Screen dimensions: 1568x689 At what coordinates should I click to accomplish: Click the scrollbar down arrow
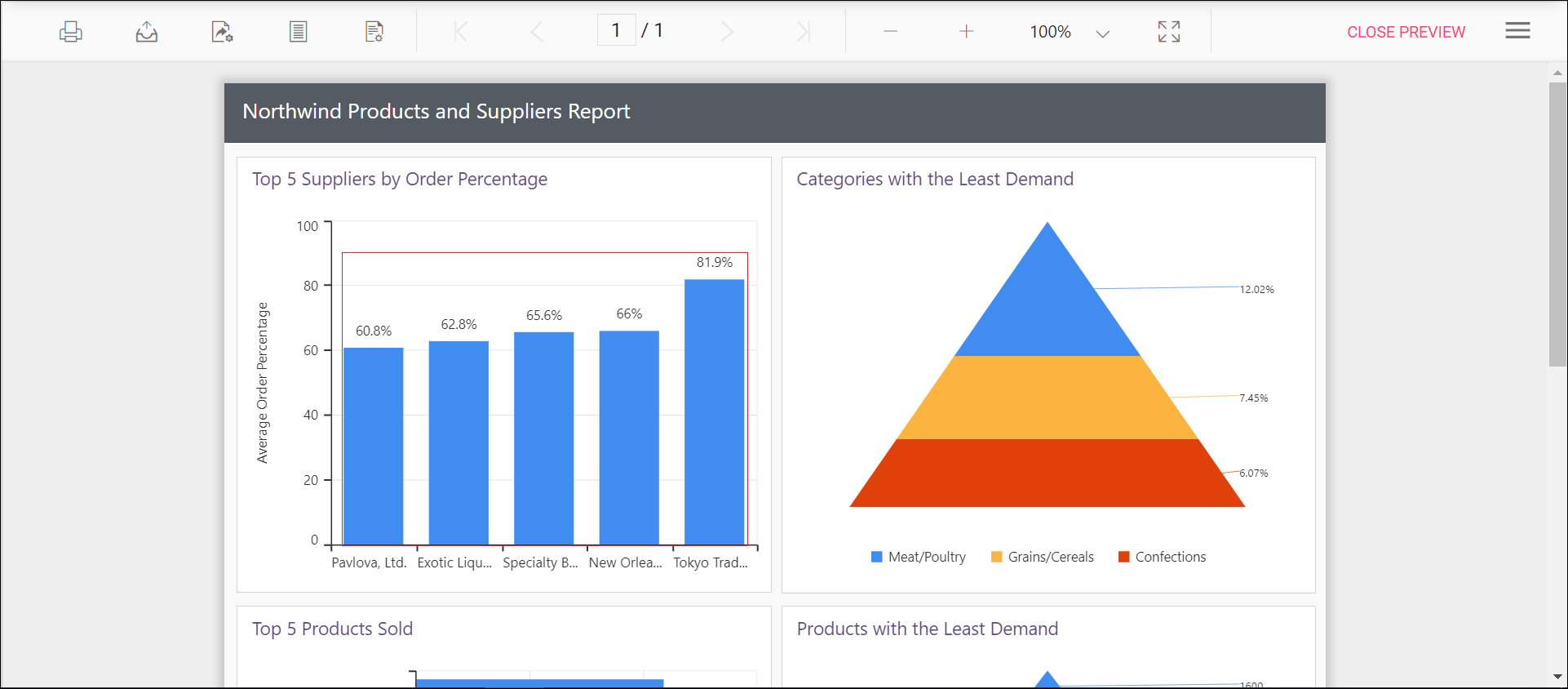[x=1557, y=677]
